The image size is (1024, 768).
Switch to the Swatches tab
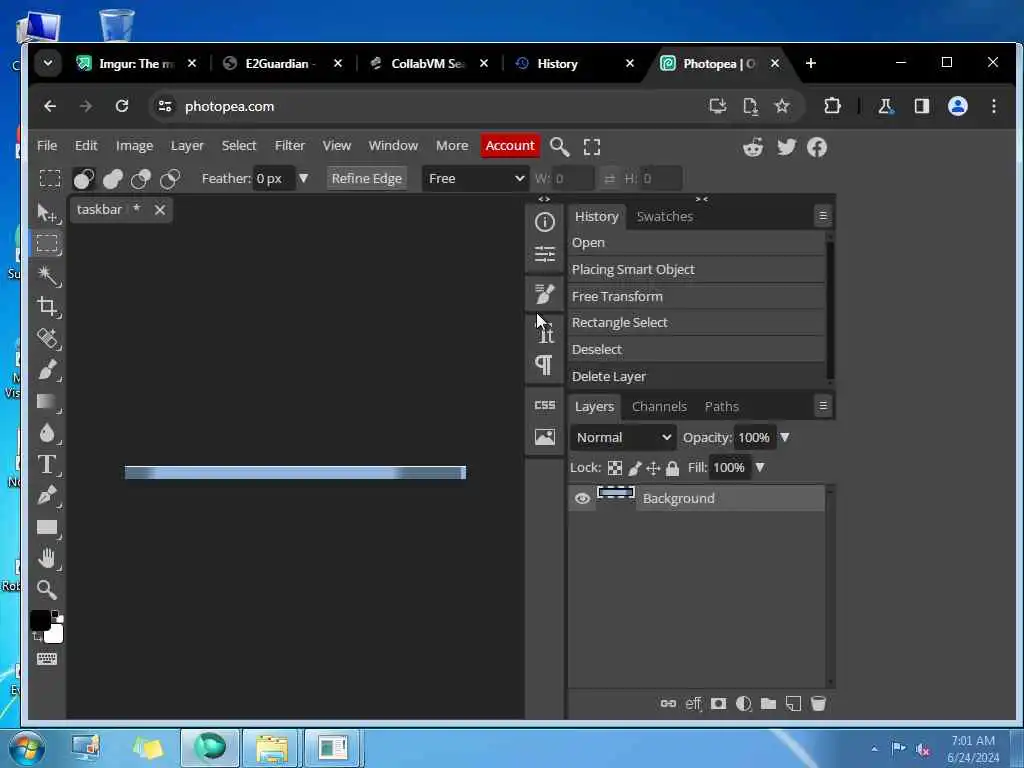pos(665,216)
